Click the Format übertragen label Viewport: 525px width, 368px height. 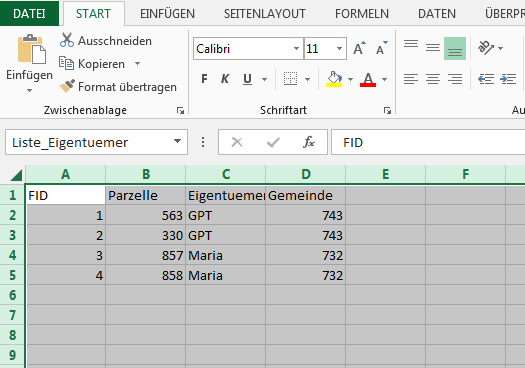[x=128, y=87]
